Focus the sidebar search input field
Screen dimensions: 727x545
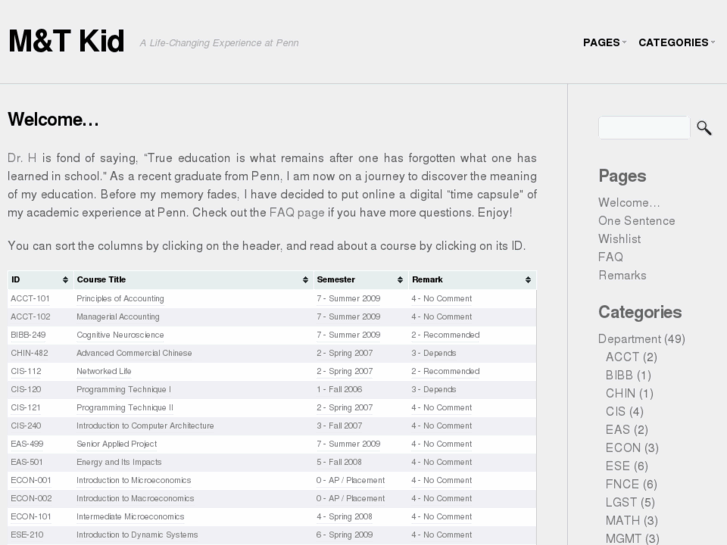tap(643, 128)
